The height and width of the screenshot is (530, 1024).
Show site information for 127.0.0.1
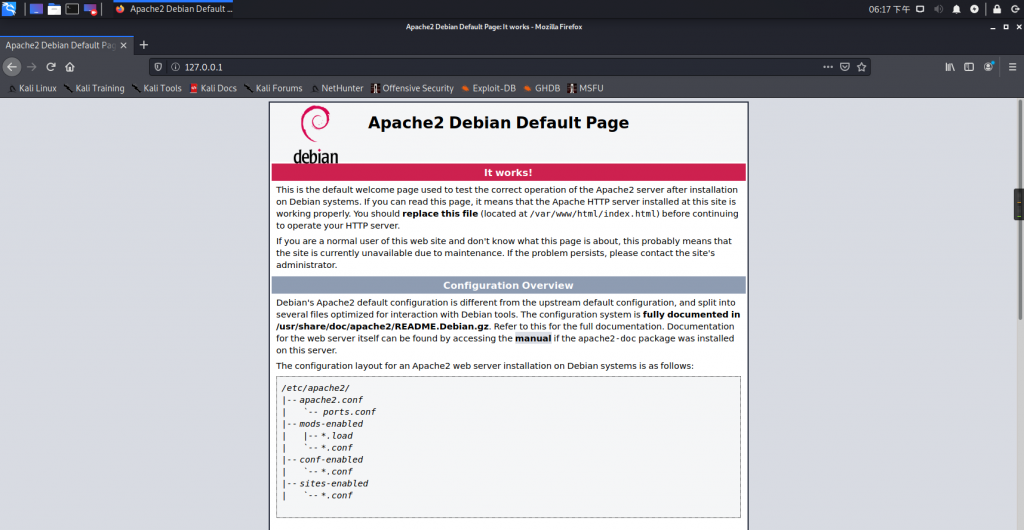coord(175,67)
